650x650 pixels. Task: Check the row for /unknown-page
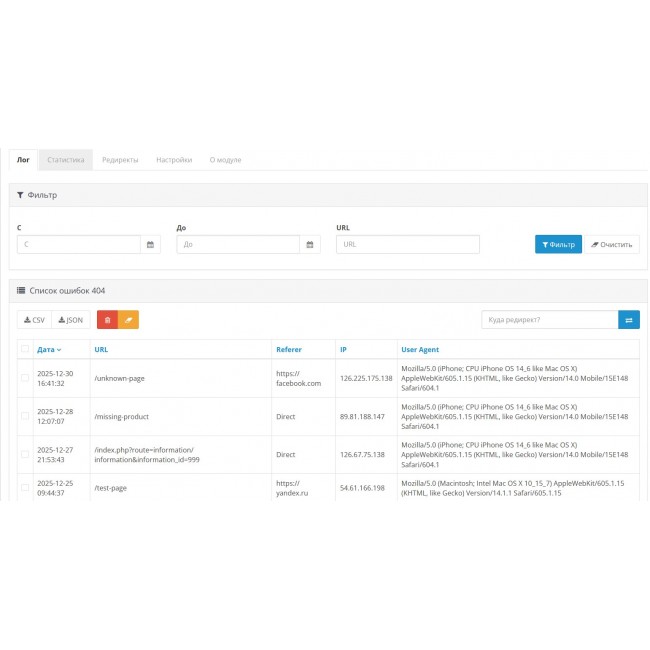25,378
